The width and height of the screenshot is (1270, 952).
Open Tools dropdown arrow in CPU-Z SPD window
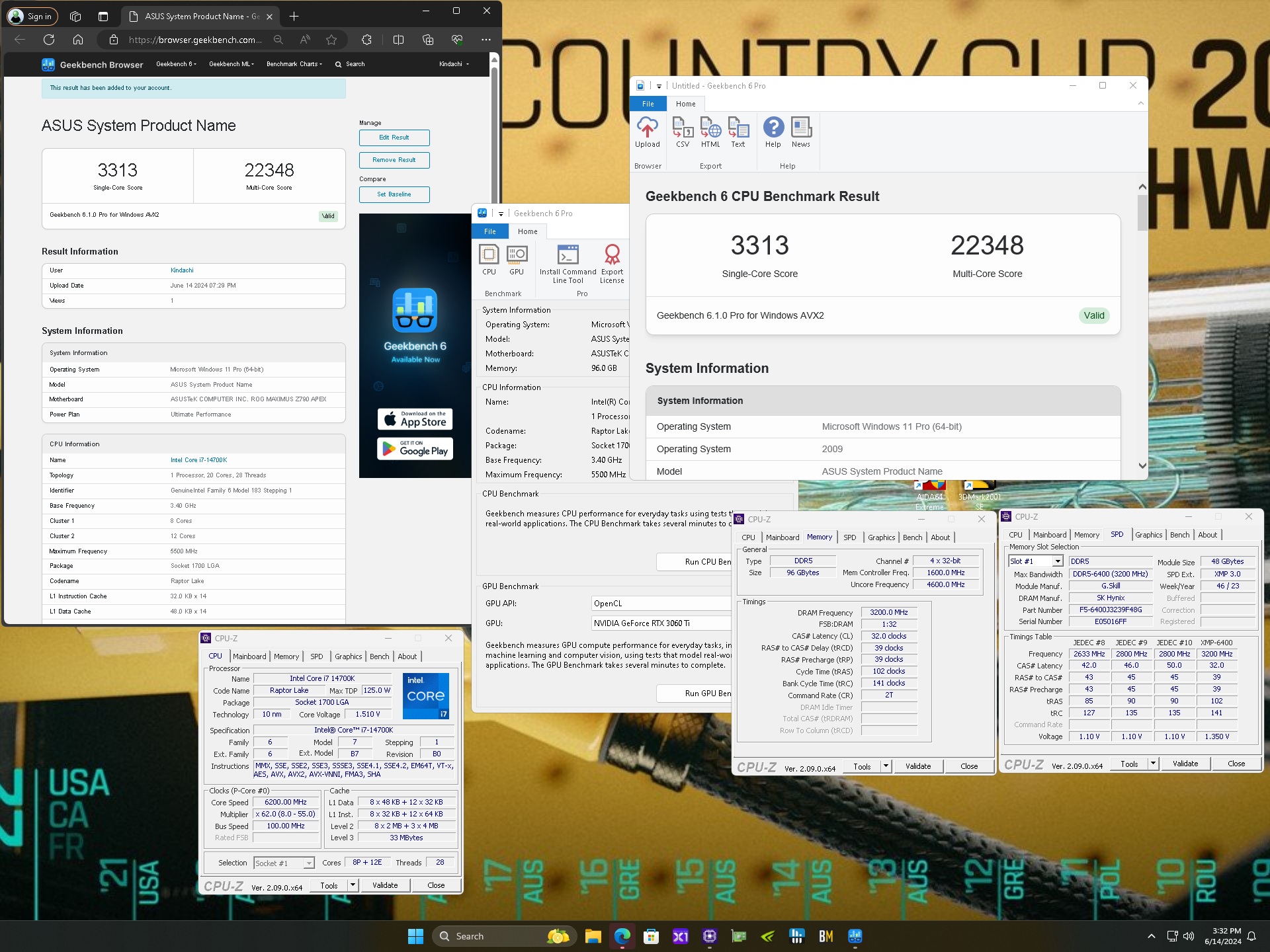[1153, 764]
